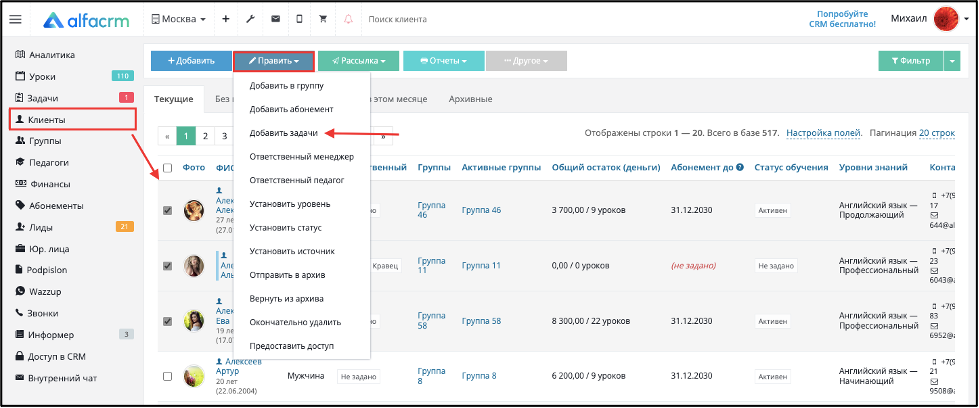Switch to the Архивные tab

[471, 99]
